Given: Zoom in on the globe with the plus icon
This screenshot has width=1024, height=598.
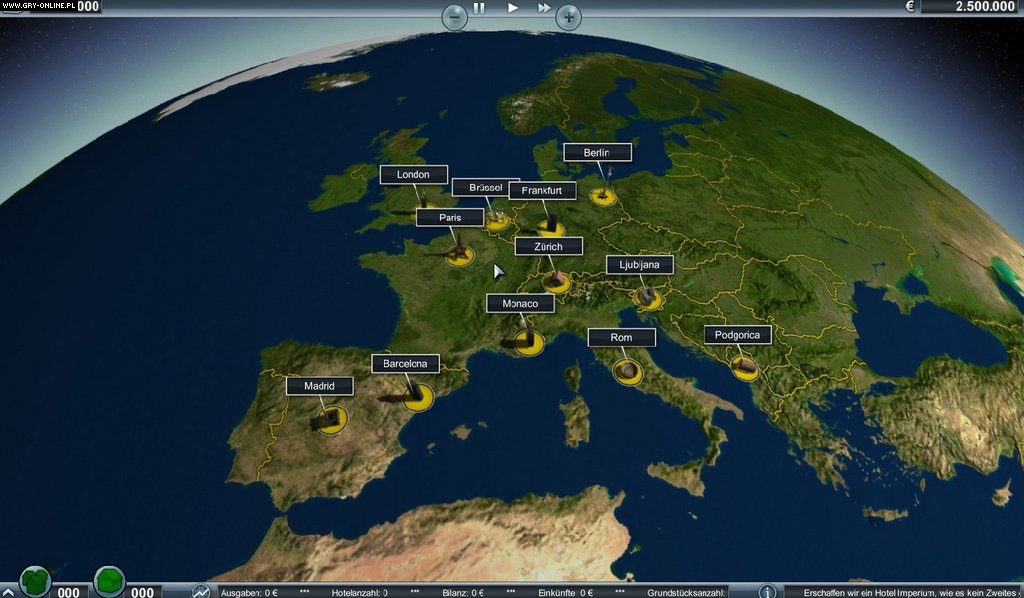Looking at the screenshot, I should point(567,16).
